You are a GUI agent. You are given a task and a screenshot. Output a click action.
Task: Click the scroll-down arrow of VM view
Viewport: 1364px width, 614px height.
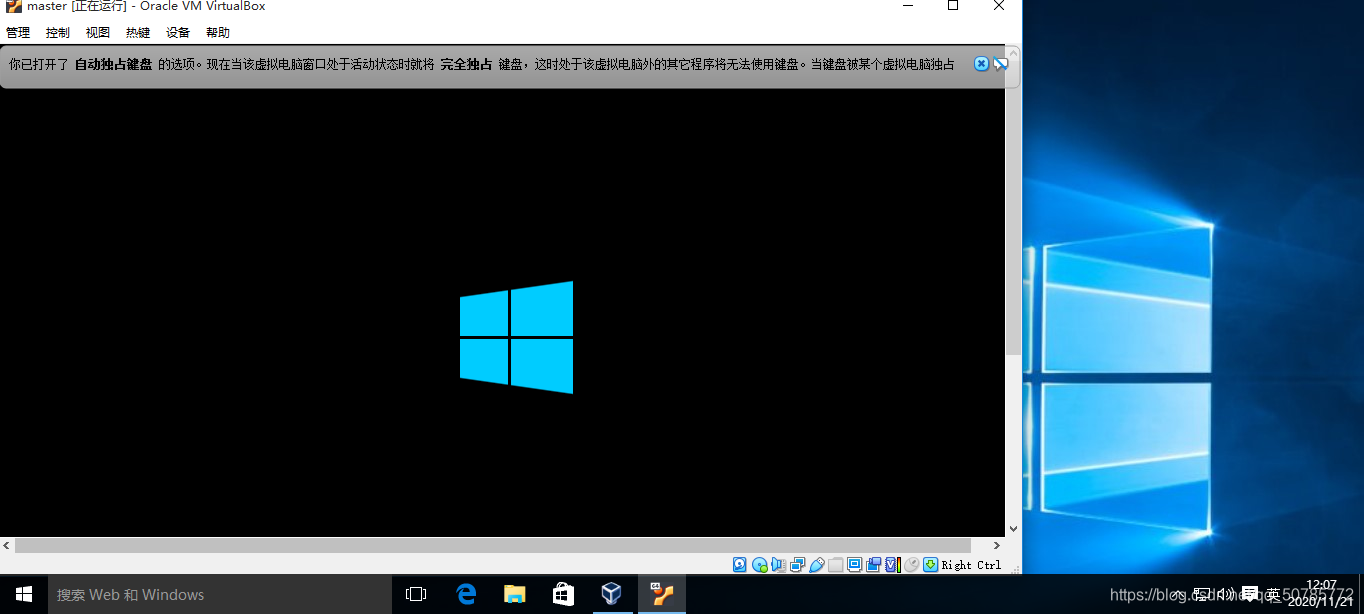tap(1013, 528)
